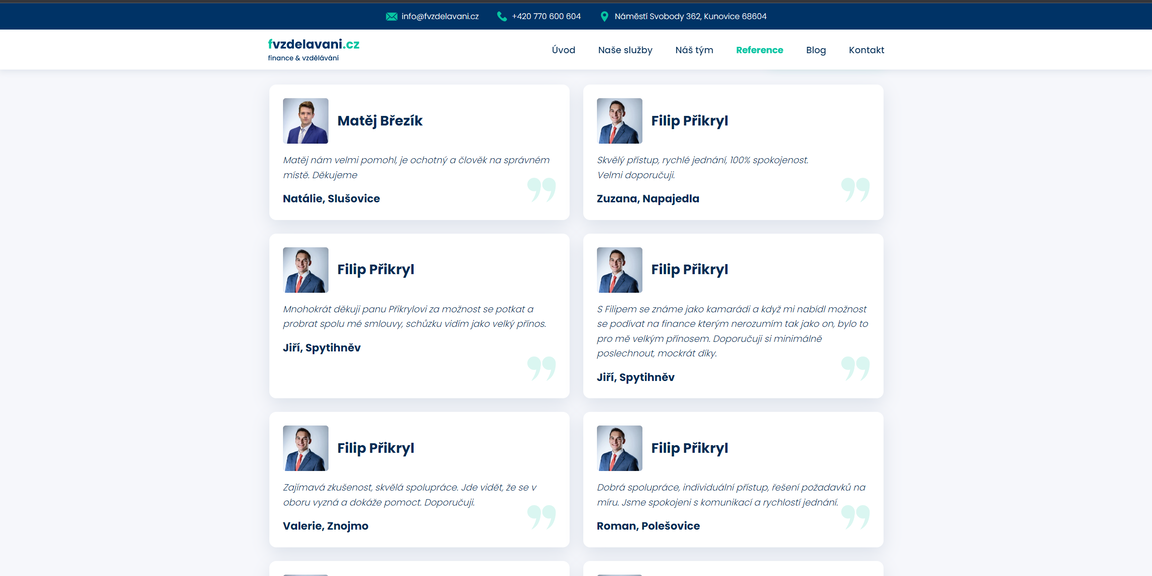Click the Matěj Březík name heading
Image resolution: width=1152 pixels, height=576 pixels.
click(x=380, y=121)
